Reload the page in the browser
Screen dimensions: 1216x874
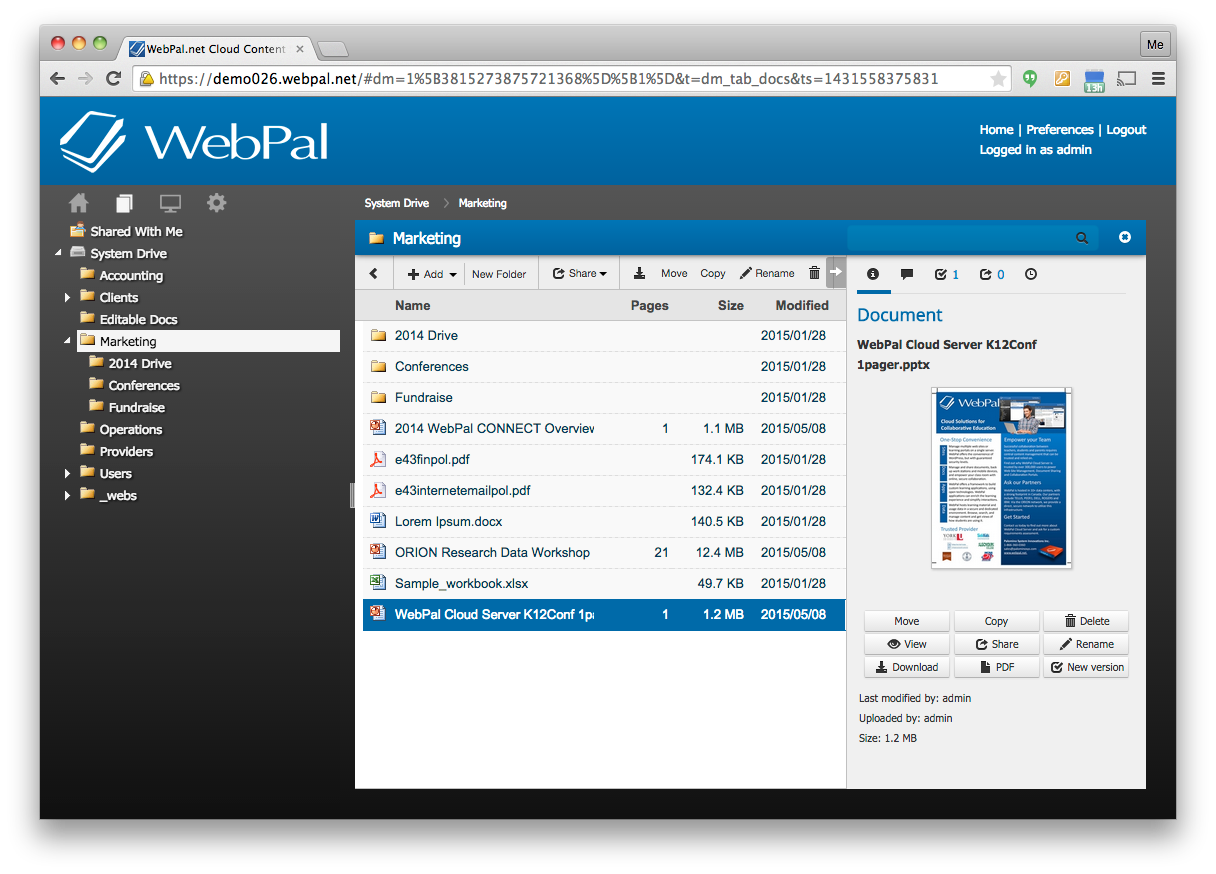(x=114, y=78)
